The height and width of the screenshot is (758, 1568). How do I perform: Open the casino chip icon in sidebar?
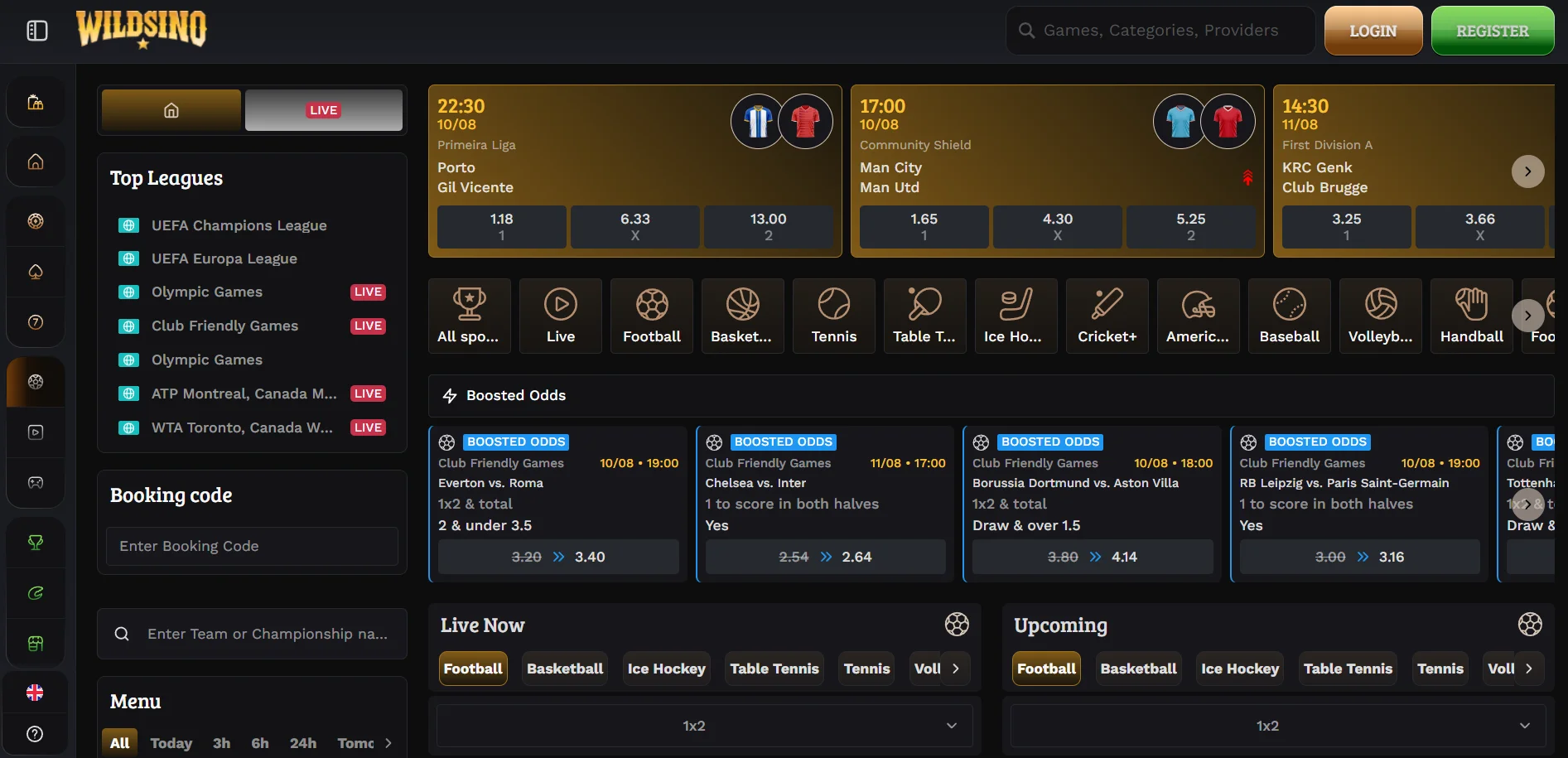coord(36,221)
